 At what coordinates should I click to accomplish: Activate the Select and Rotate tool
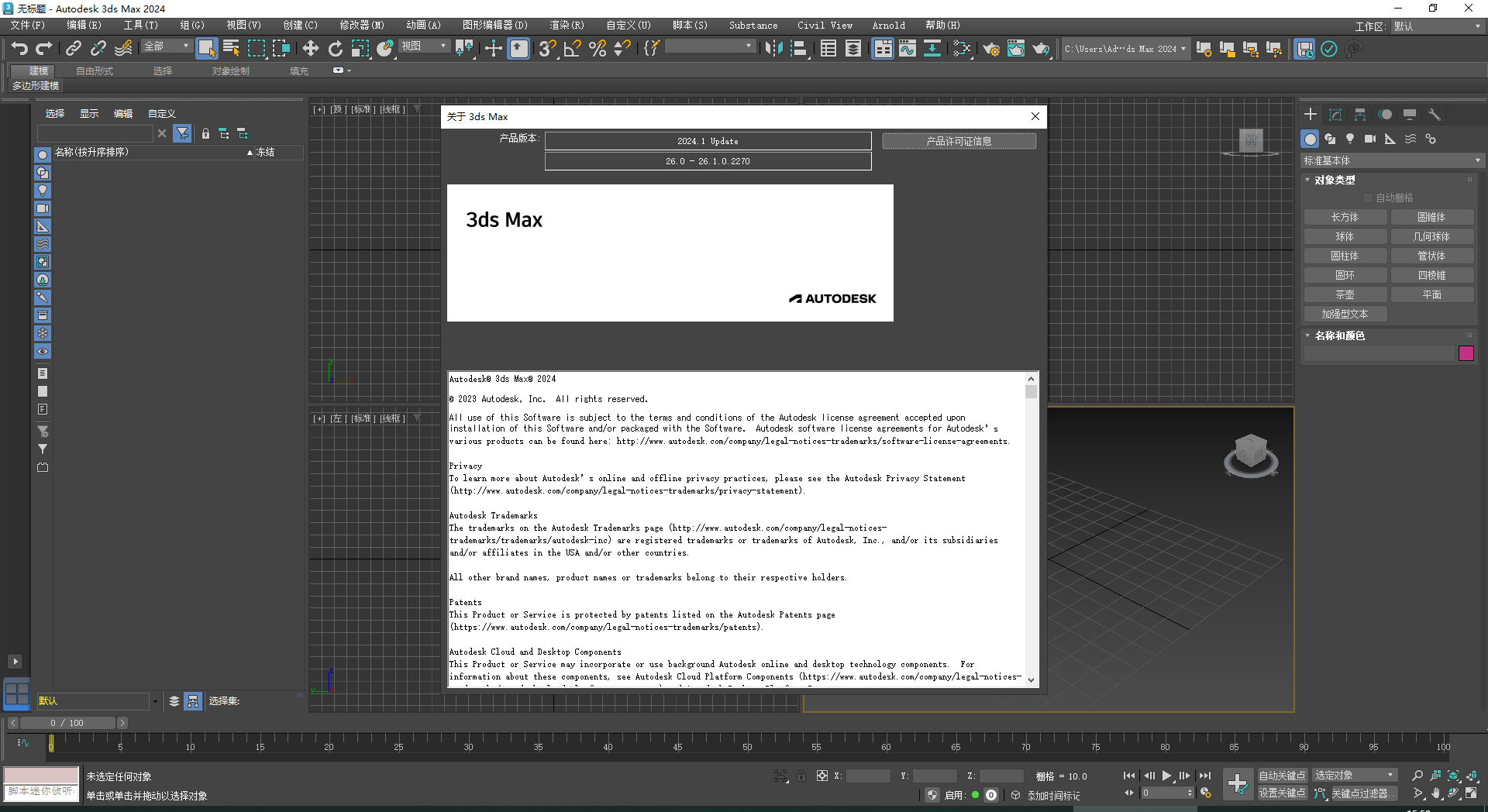coord(336,48)
